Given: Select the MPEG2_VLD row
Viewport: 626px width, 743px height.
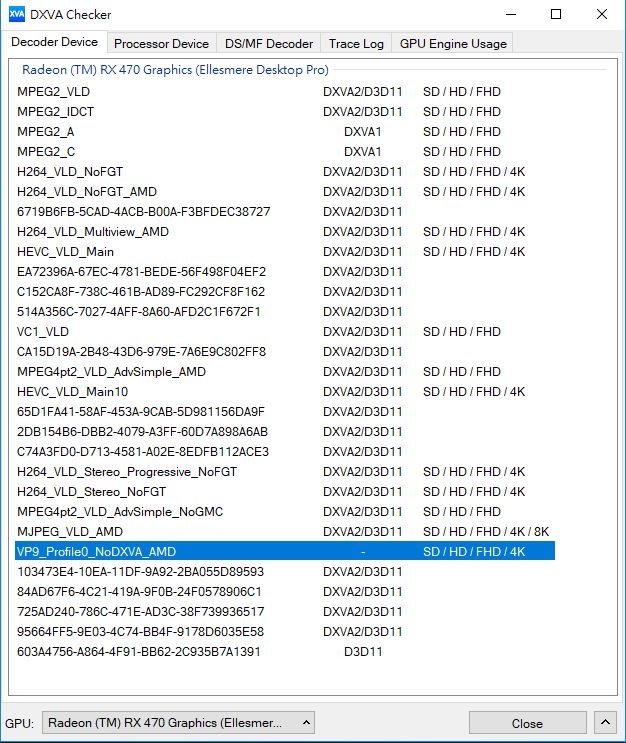Looking at the screenshot, I should pos(285,91).
